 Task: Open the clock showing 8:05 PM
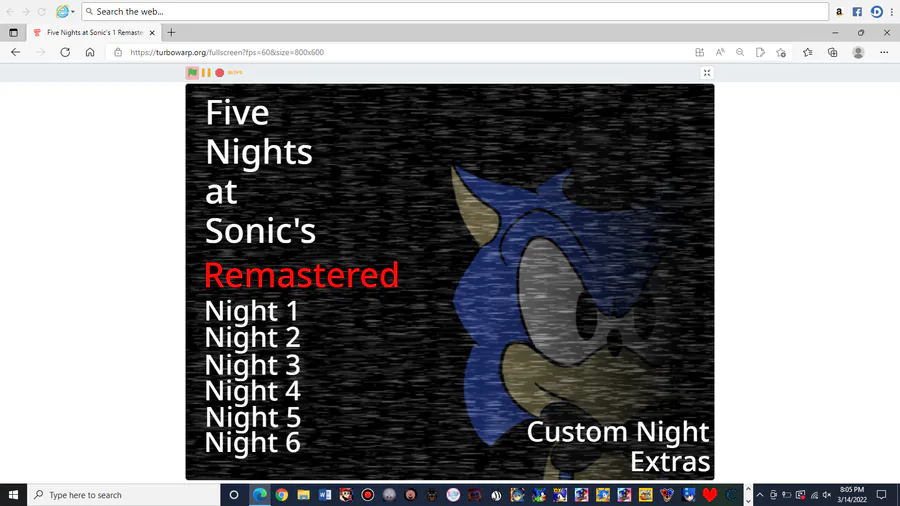click(x=852, y=495)
